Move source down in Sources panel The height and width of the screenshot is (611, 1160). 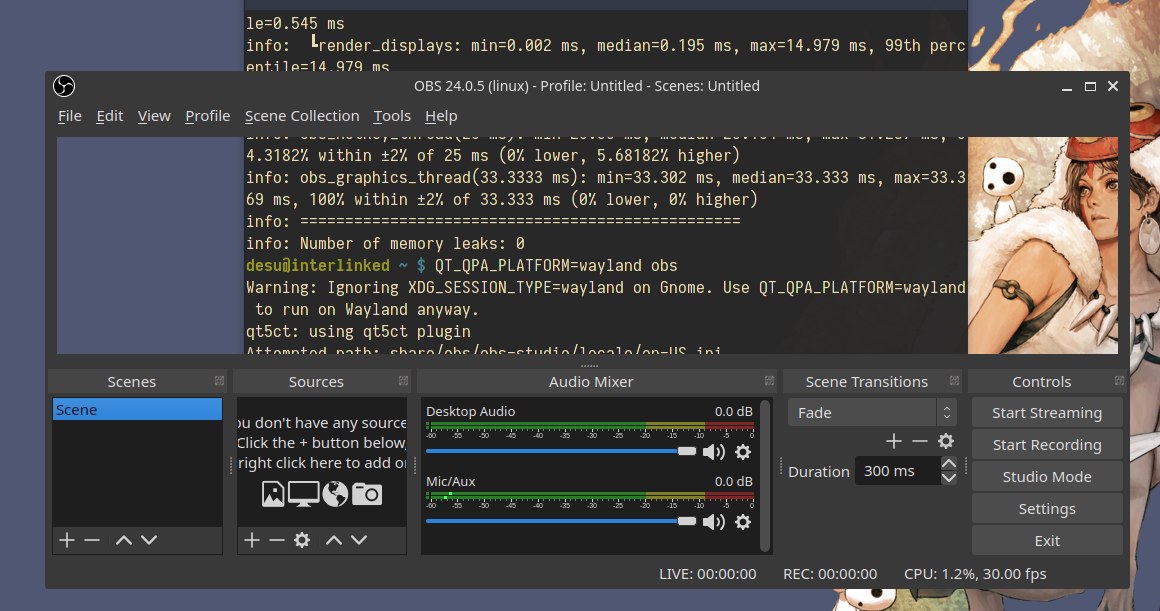point(359,540)
